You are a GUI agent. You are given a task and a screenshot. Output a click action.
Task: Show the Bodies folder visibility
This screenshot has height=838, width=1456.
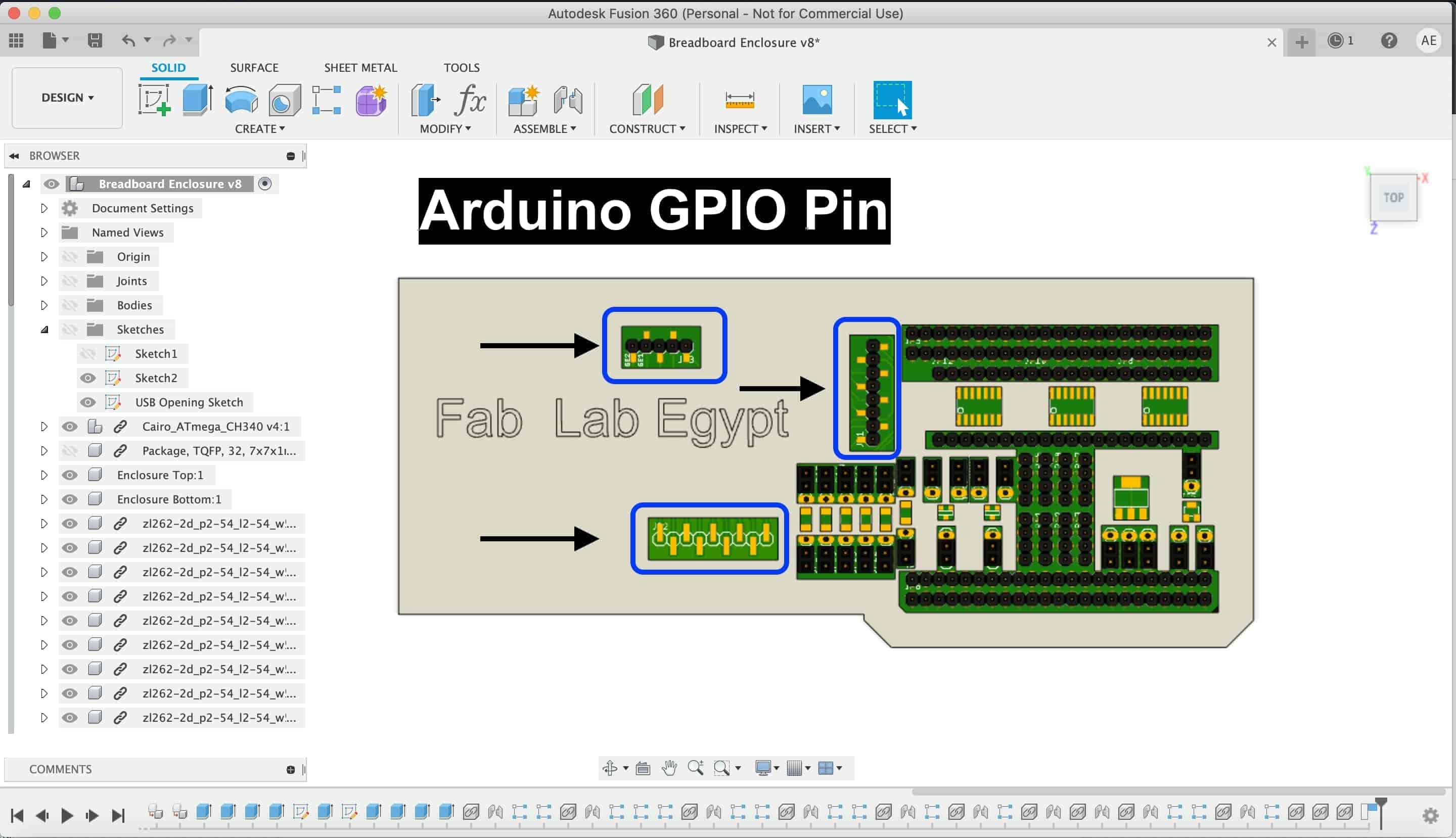pyautogui.click(x=70, y=305)
